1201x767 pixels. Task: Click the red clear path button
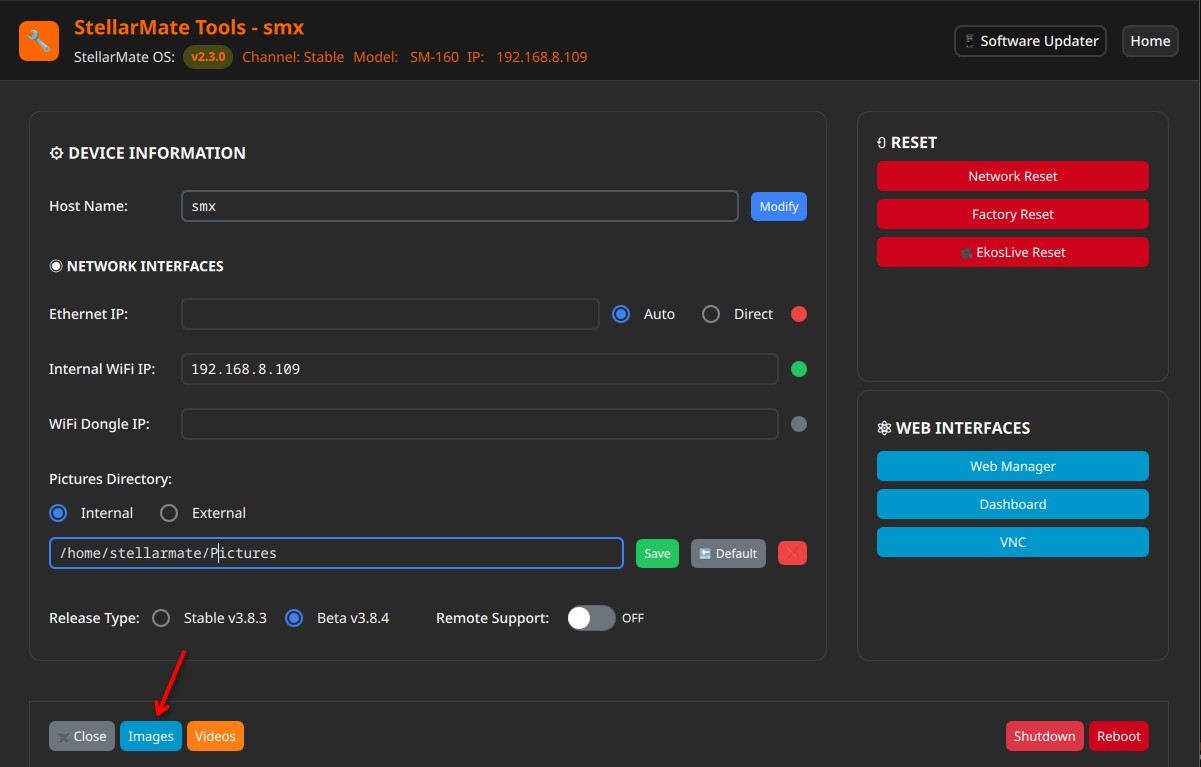[792, 553]
